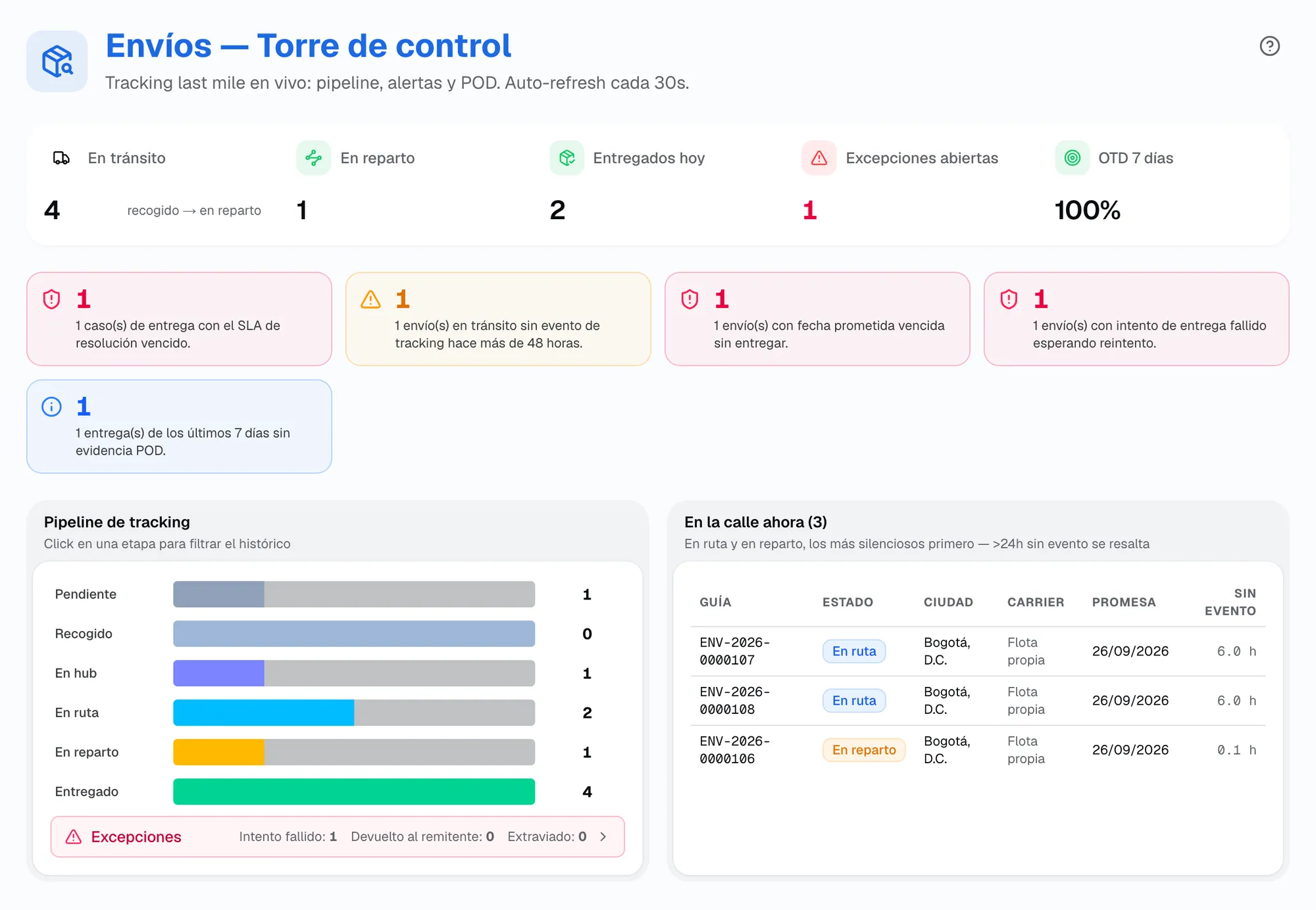Sort by the ESTADO column header
The height and width of the screenshot is (910, 1316).
[848, 602]
